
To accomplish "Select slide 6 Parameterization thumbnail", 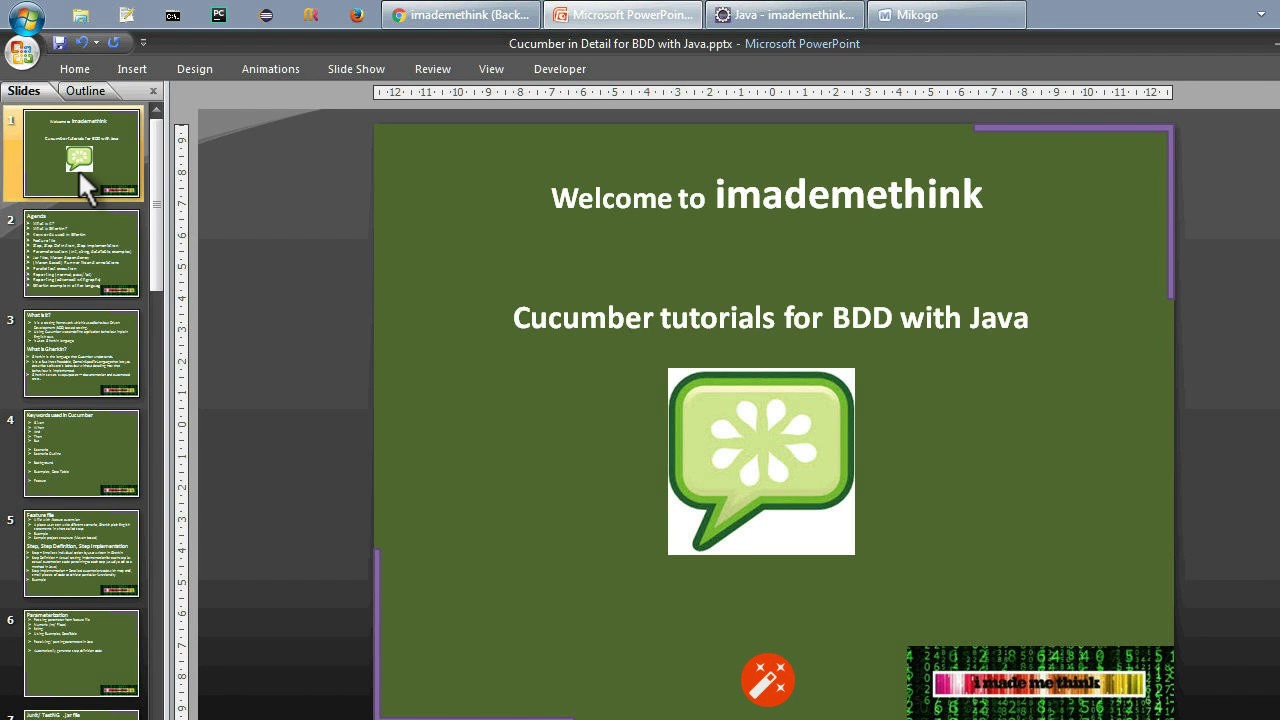I will [82, 654].
